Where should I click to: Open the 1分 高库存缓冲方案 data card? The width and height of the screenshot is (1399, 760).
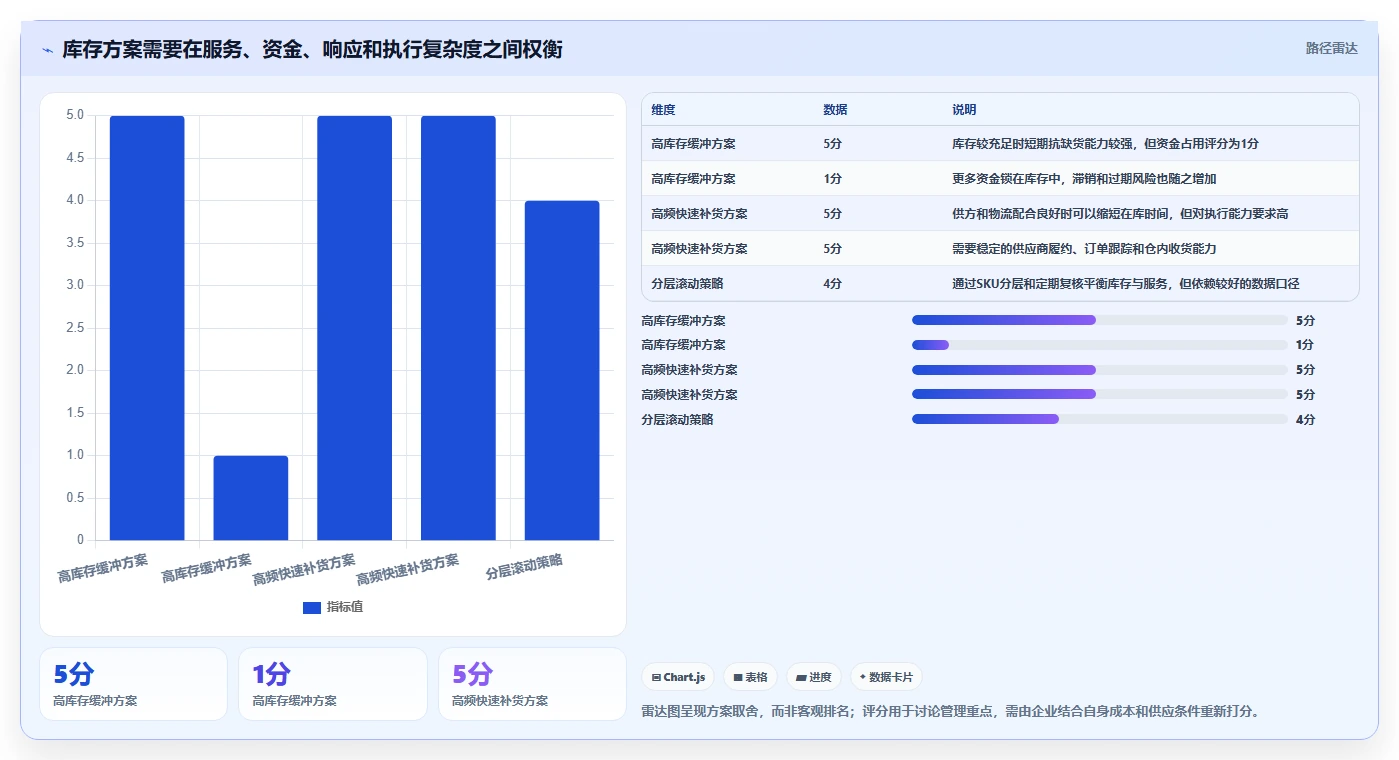[332, 684]
